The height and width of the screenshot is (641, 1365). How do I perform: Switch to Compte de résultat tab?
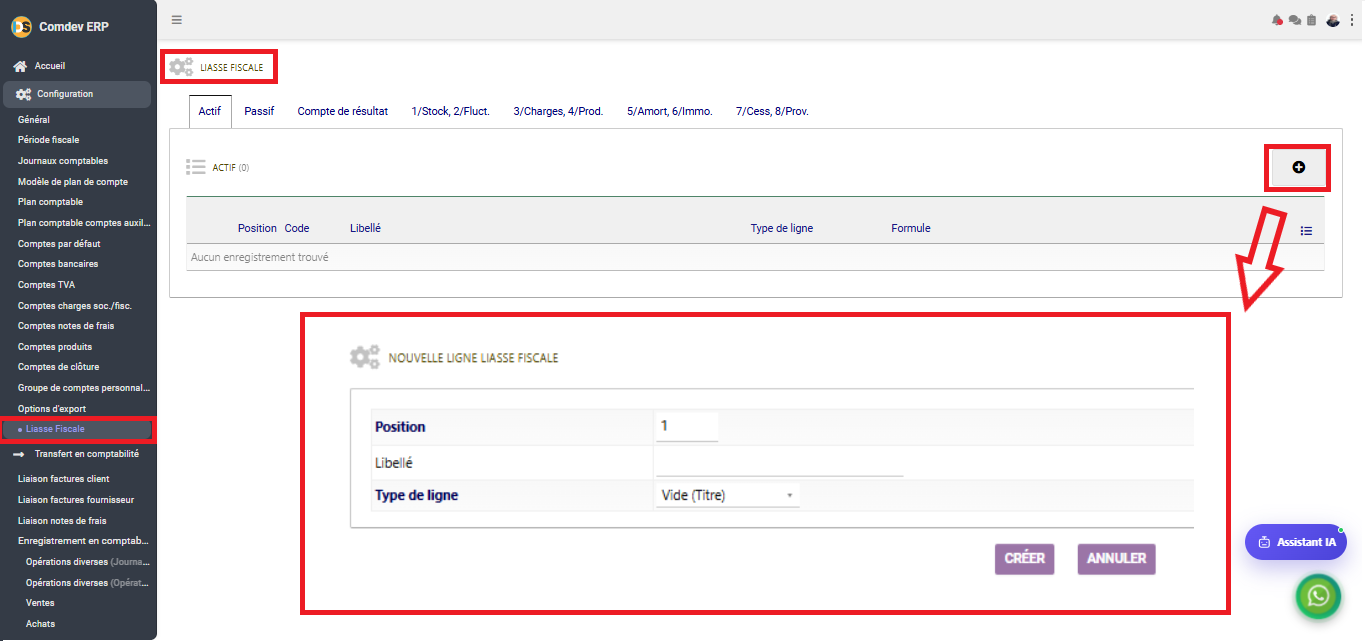(343, 112)
